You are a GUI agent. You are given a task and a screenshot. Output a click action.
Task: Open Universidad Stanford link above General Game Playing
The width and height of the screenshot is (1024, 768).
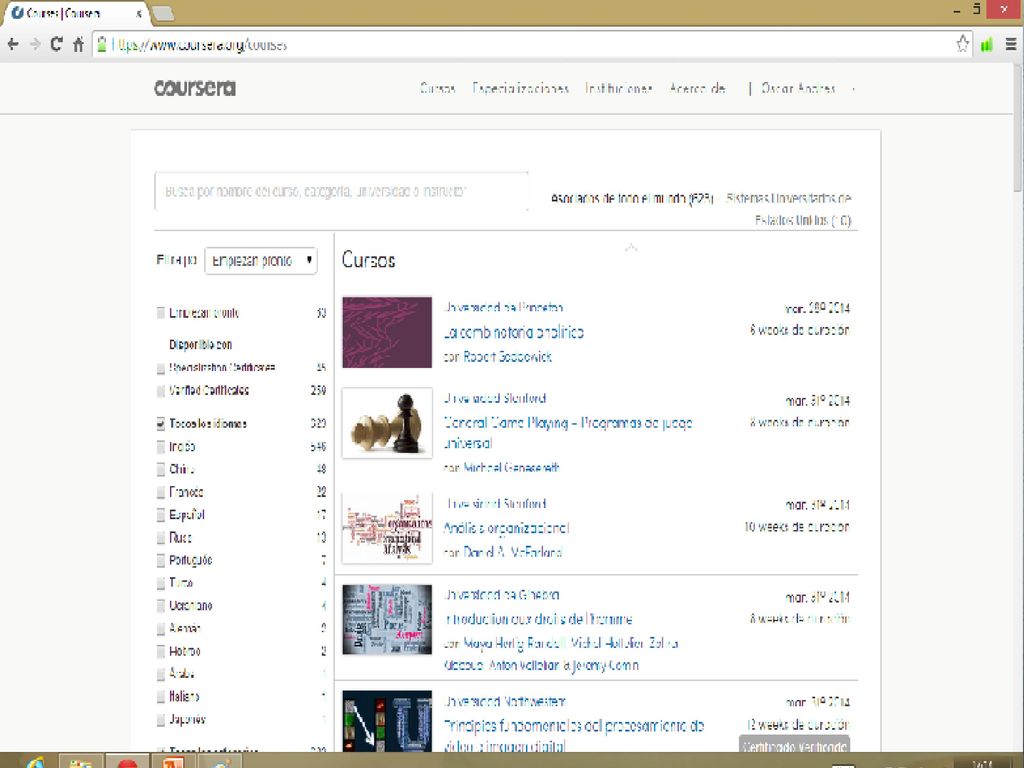pos(494,398)
